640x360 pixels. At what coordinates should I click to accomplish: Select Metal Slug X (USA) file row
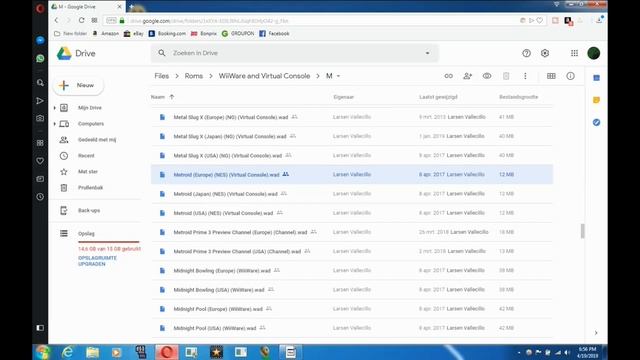point(352,156)
